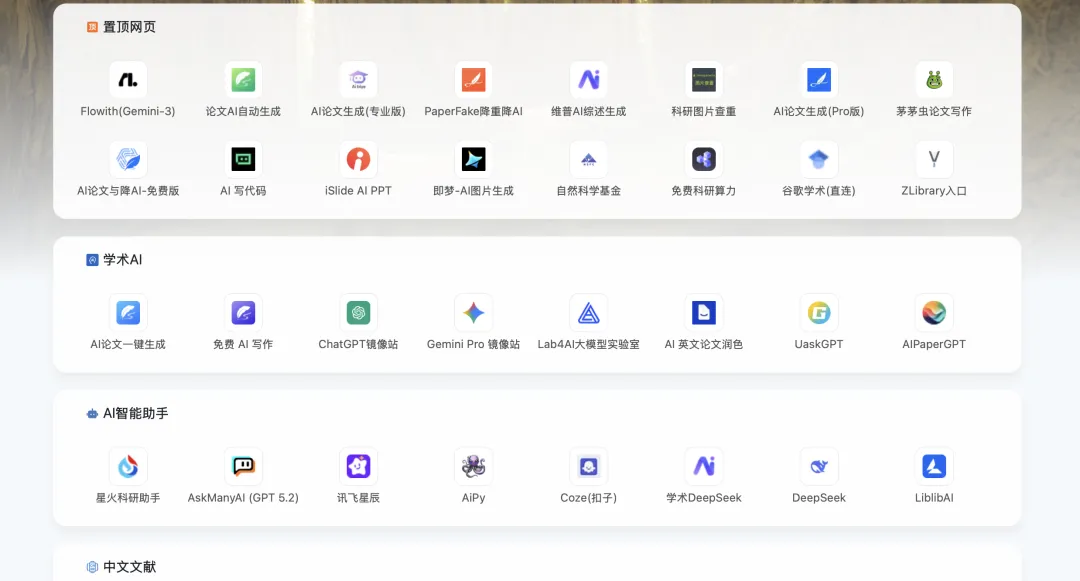Click the robot icon beside AI智能助手
1080x581 pixels.
[92, 414]
